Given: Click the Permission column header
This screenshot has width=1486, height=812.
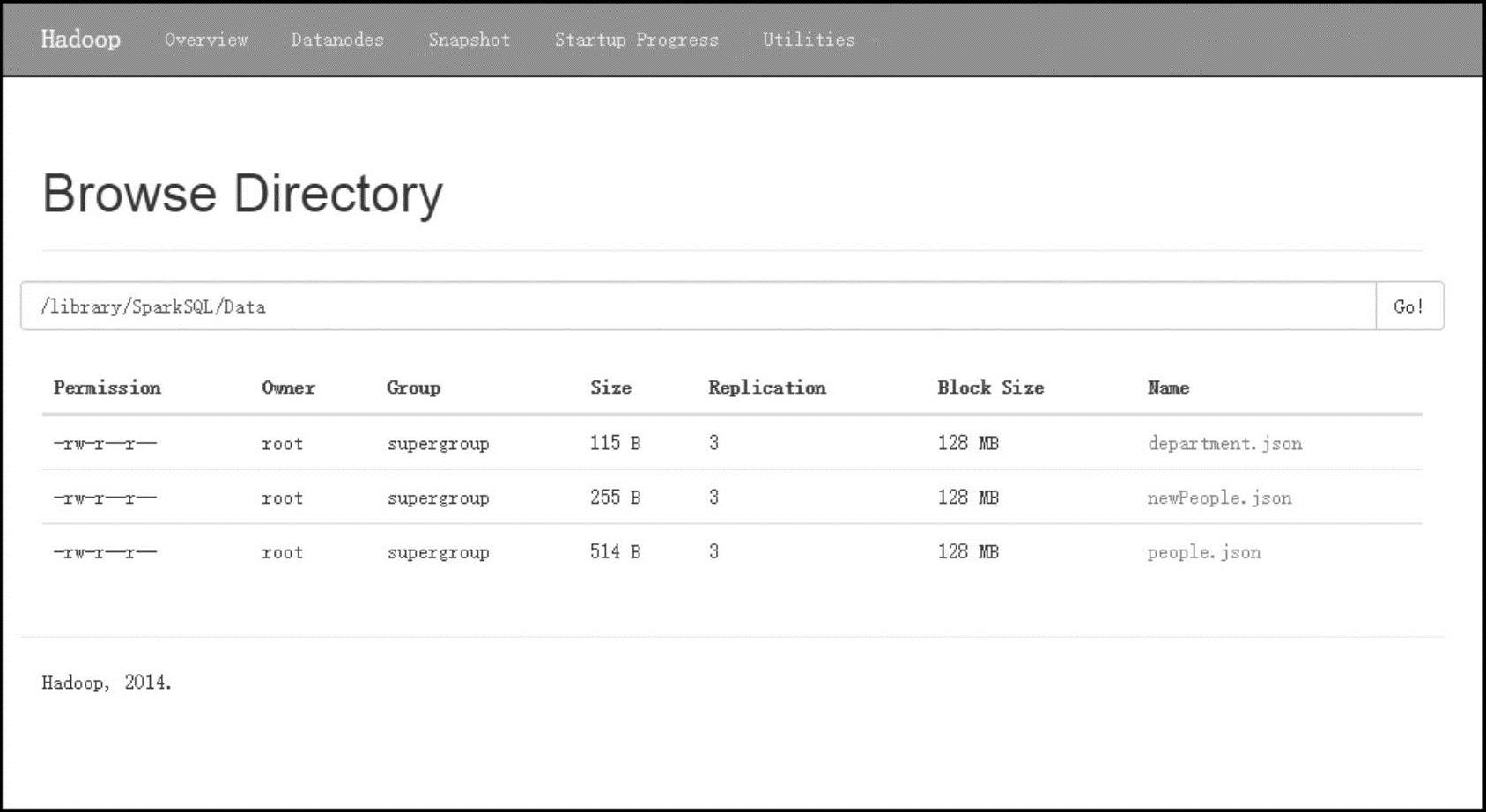Looking at the screenshot, I should pos(107,388).
